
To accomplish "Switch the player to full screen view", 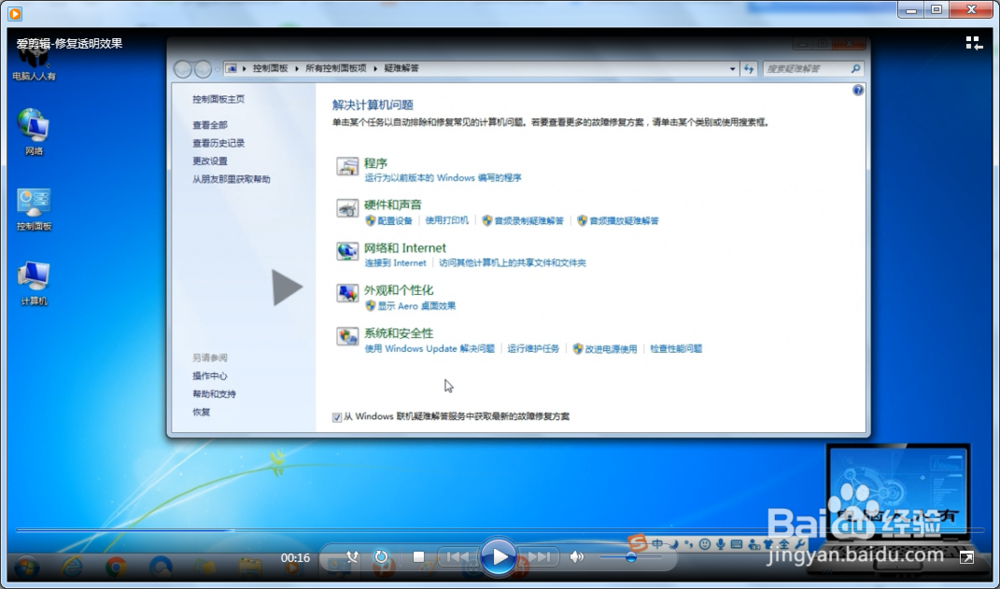I will 967,557.
